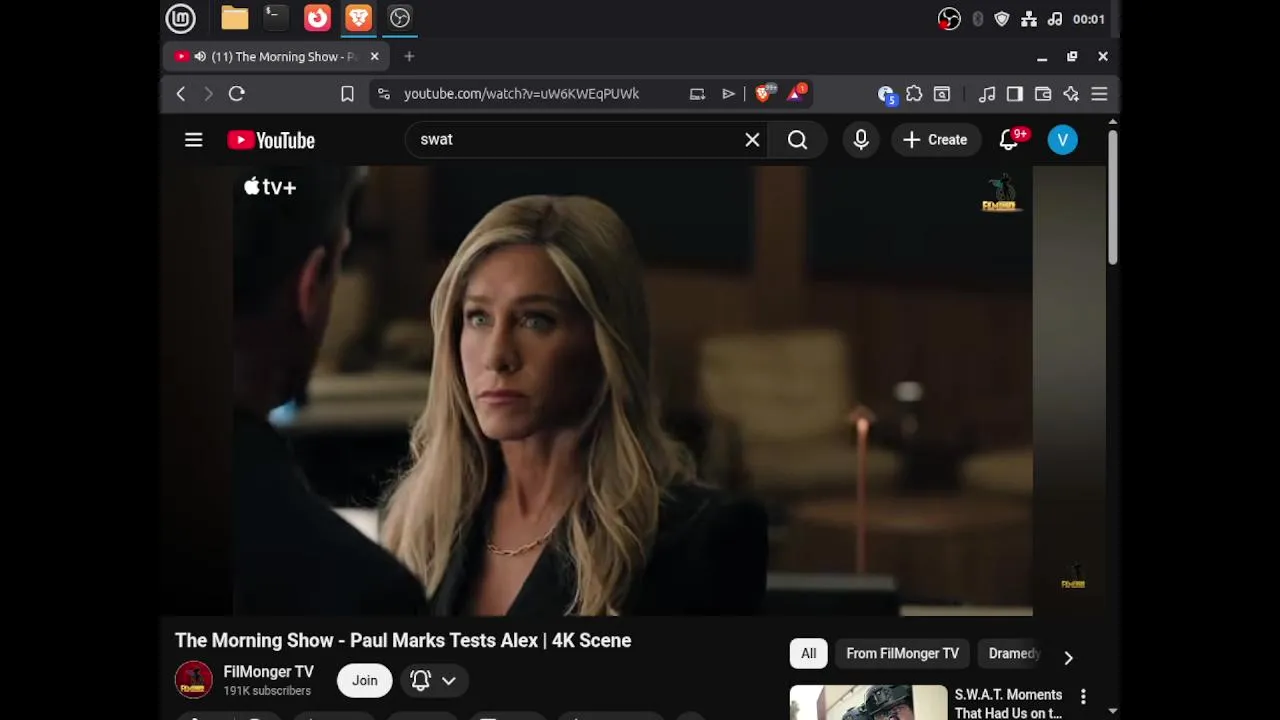Image resolution: width=1280 pixels, height=720 pixels.
Task: Click the scrollbar down arrow
Action: pyautogui.click(x=1112, y=711)
